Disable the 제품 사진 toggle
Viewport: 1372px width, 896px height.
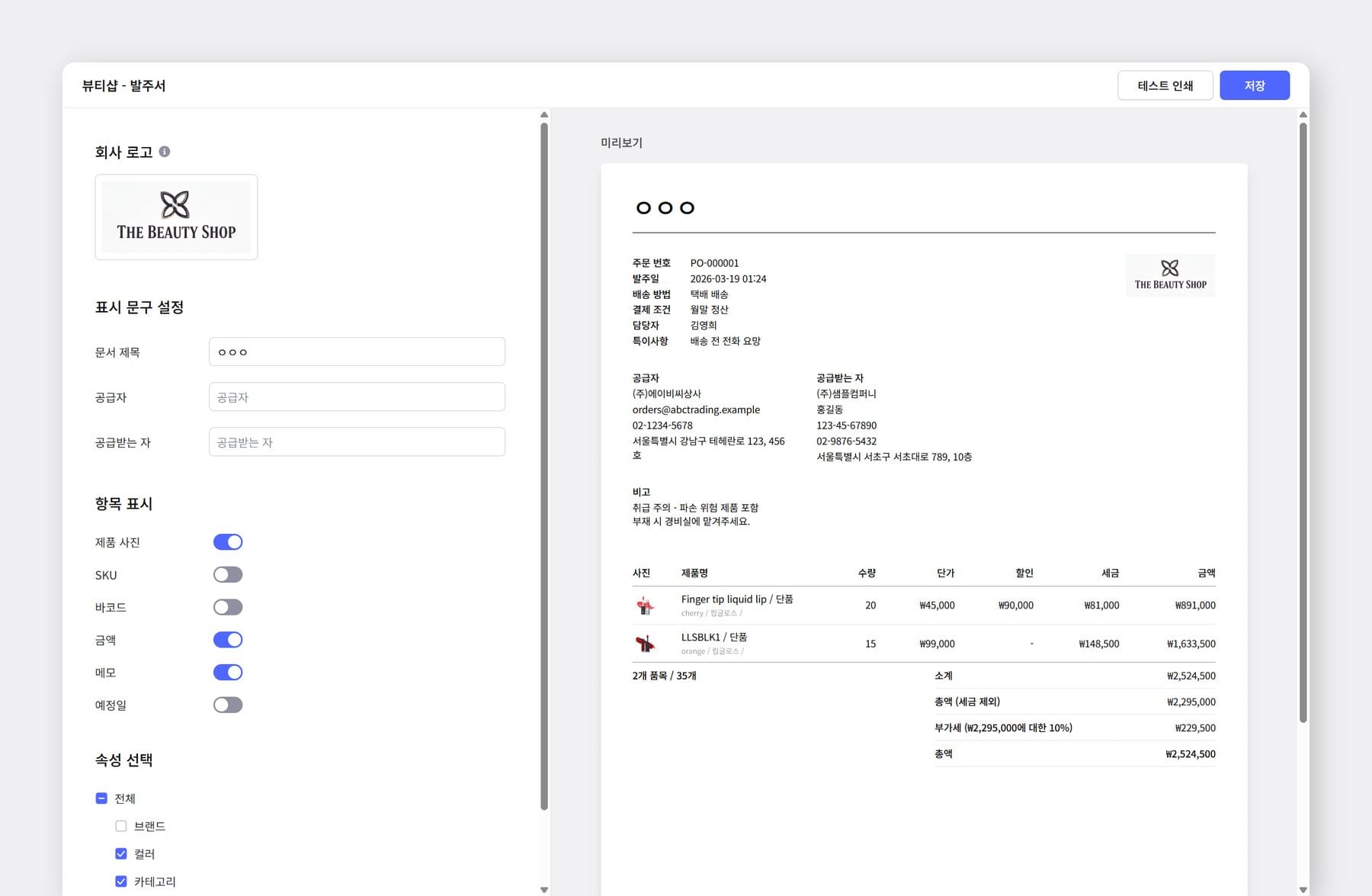(228, 542)
